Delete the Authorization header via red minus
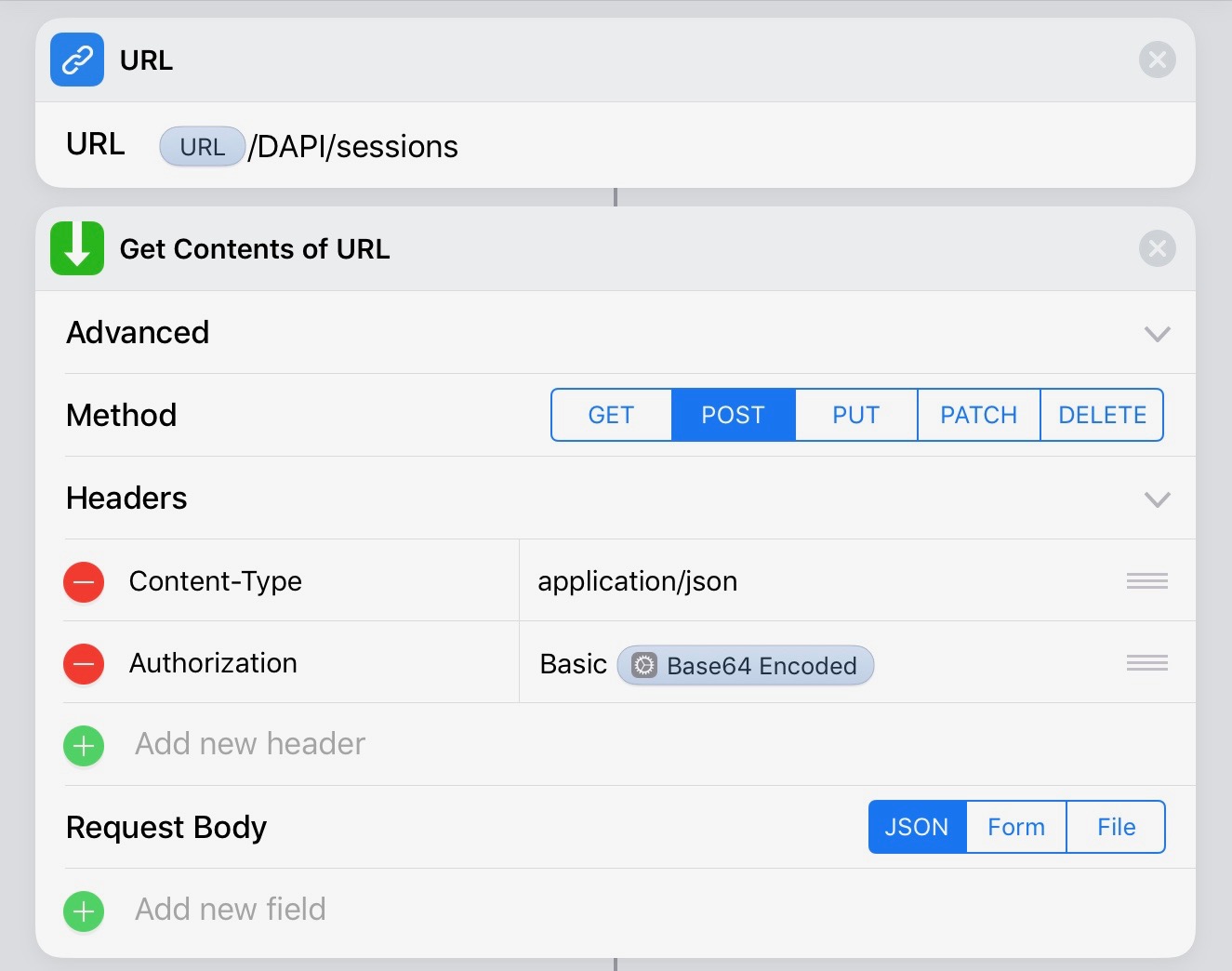This screenshot has width=1232, height=971. pos(84,664)
